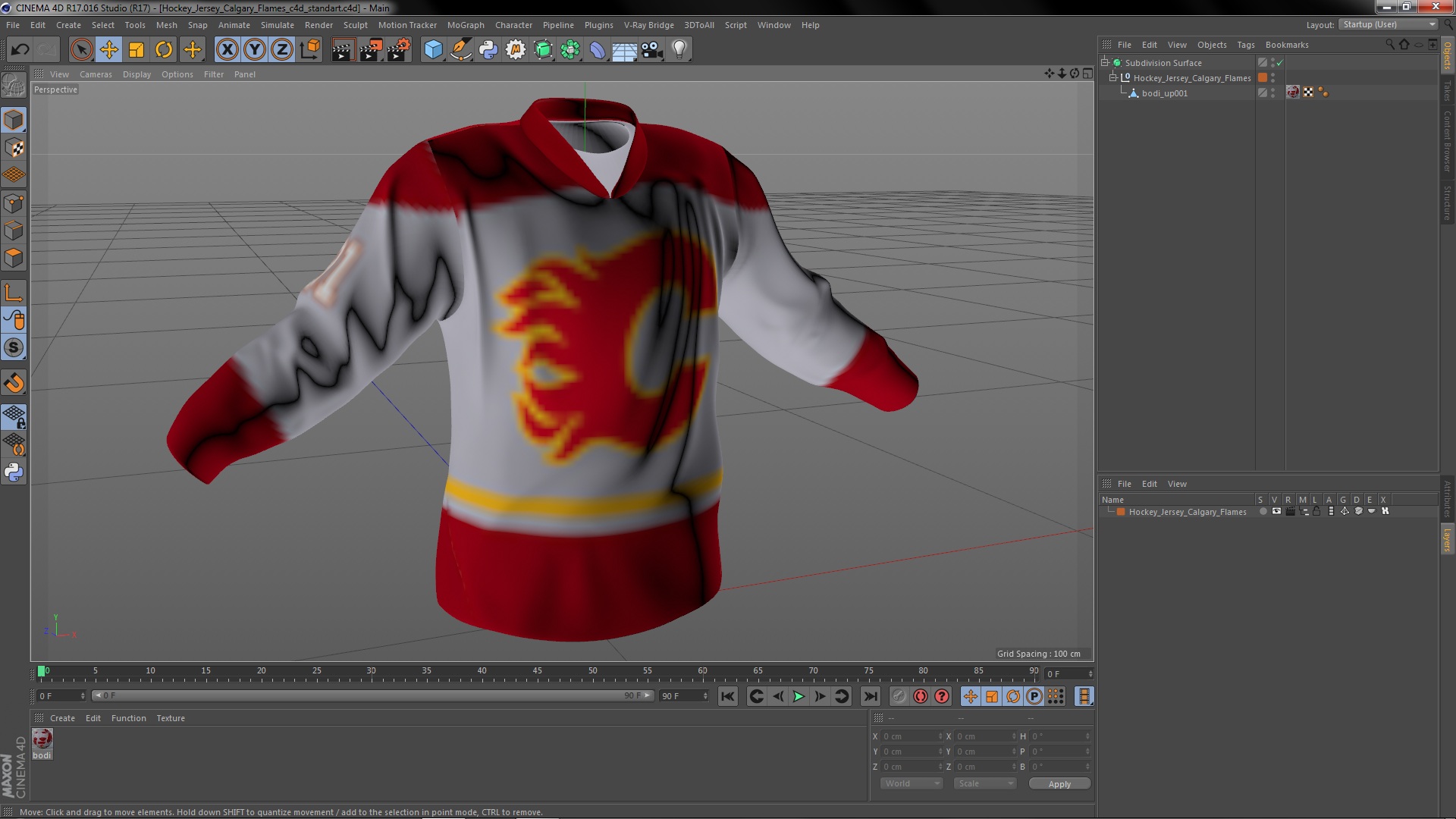Open layer manager View menu
This screenshot has height=819, width=1456.
(1177, 484)
